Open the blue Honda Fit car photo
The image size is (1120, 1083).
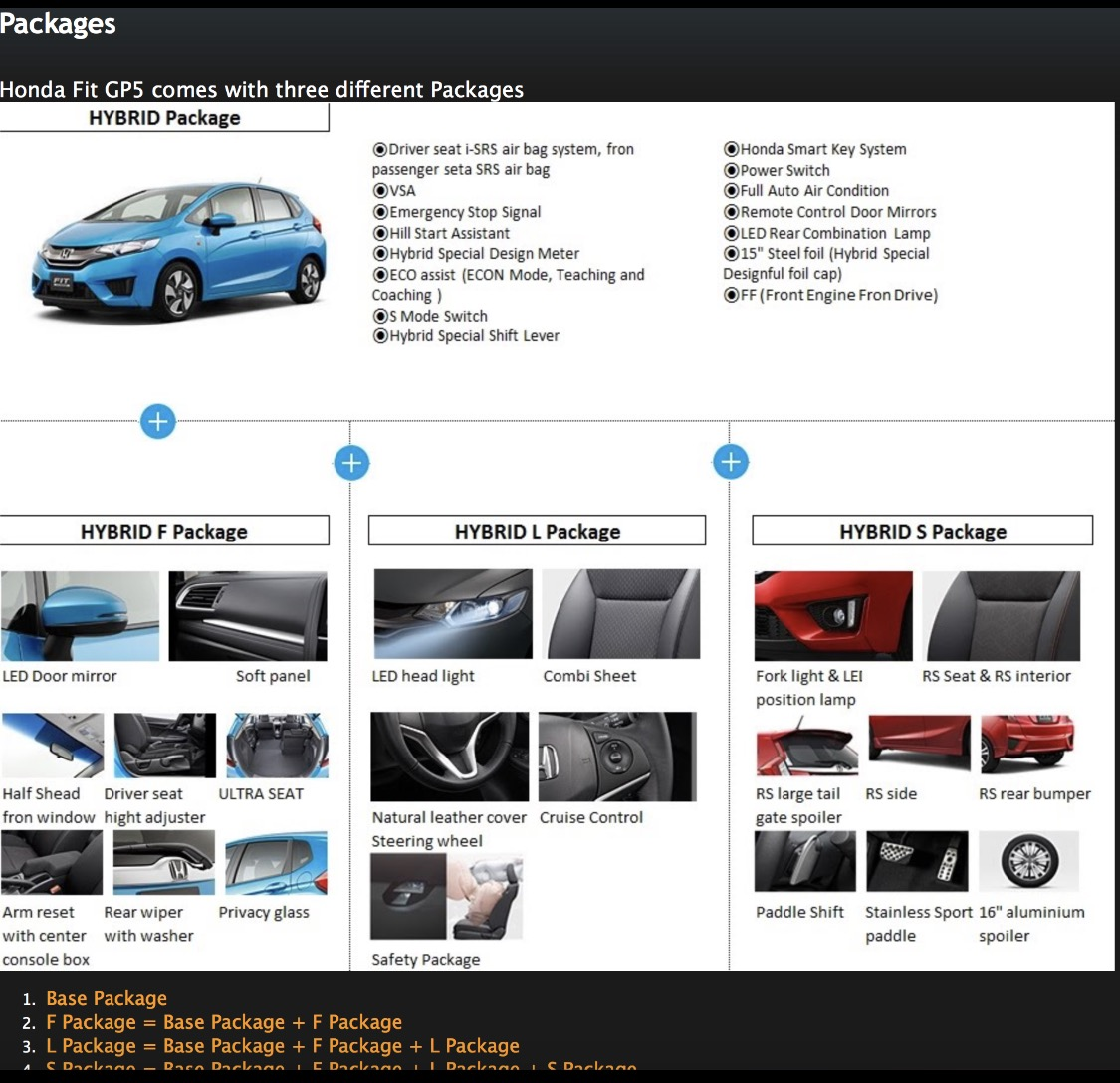point(178,250)
